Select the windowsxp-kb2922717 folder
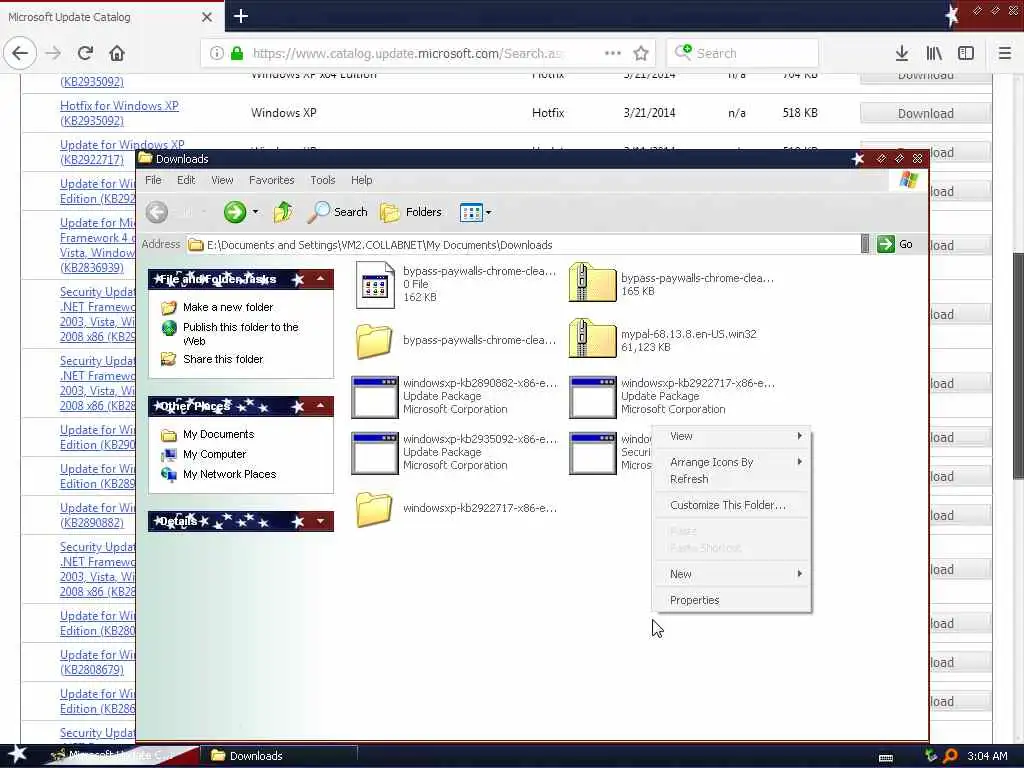Image resolution: width=1024 pixels, height=768 pixels. point(456,508)
